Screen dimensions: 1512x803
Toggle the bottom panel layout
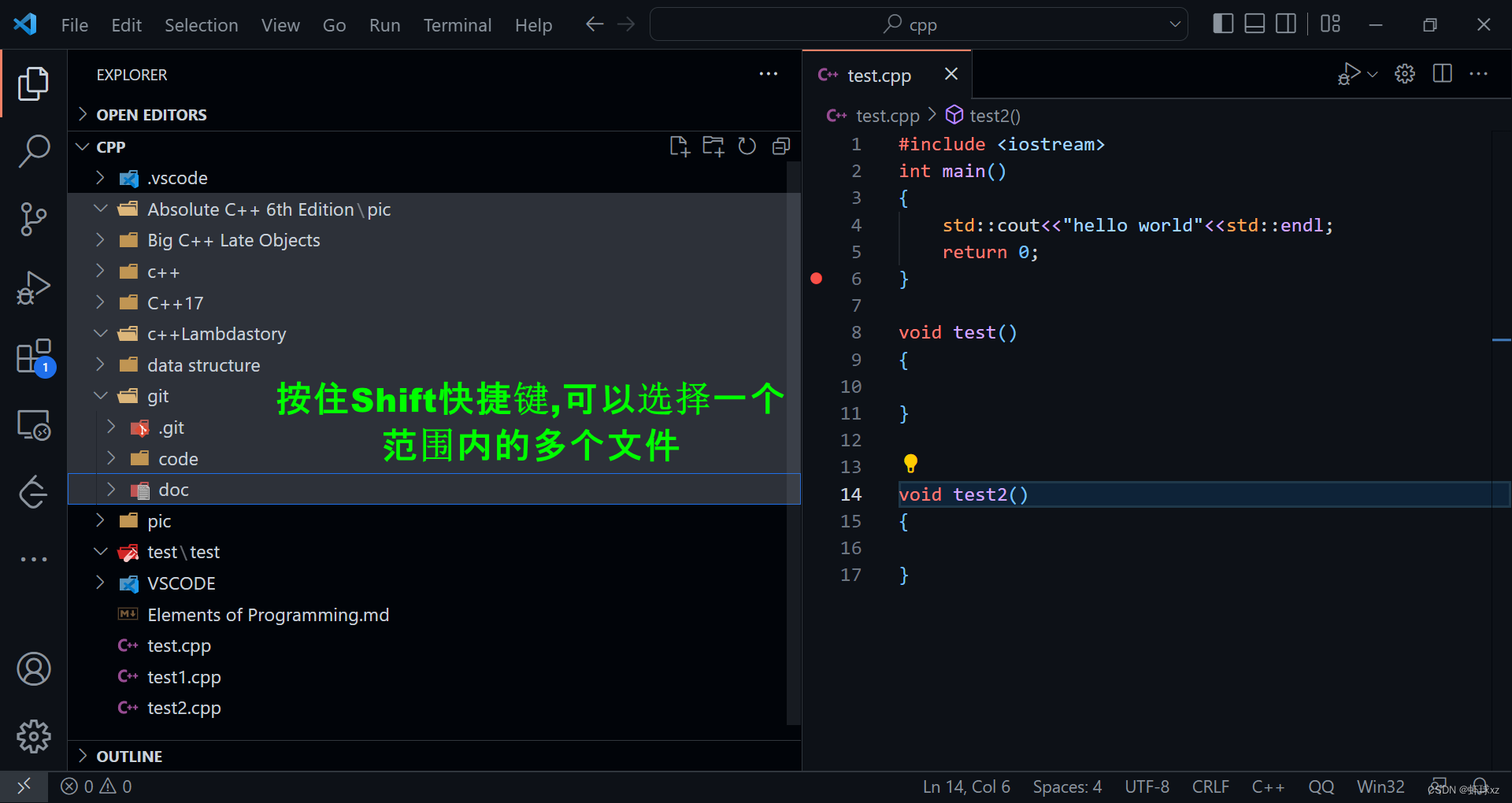coord(1254,24)
